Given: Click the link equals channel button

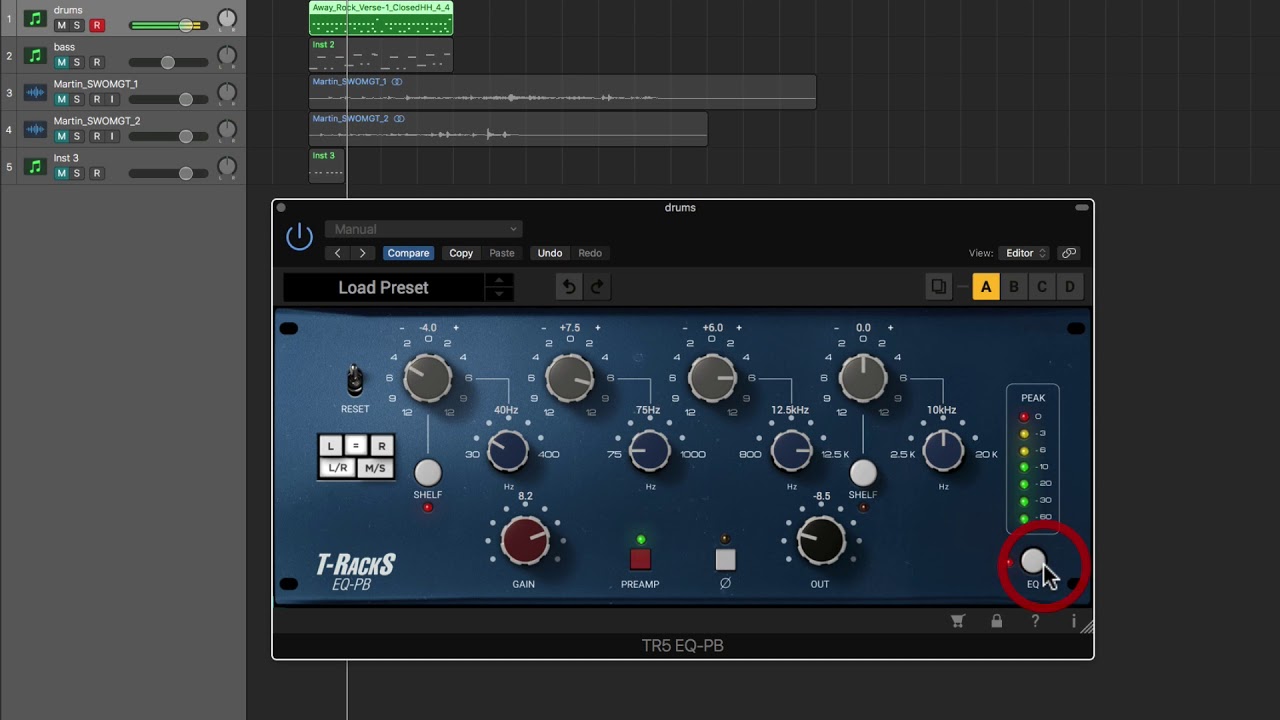Looking at the screenshot, I should (356, 446).
